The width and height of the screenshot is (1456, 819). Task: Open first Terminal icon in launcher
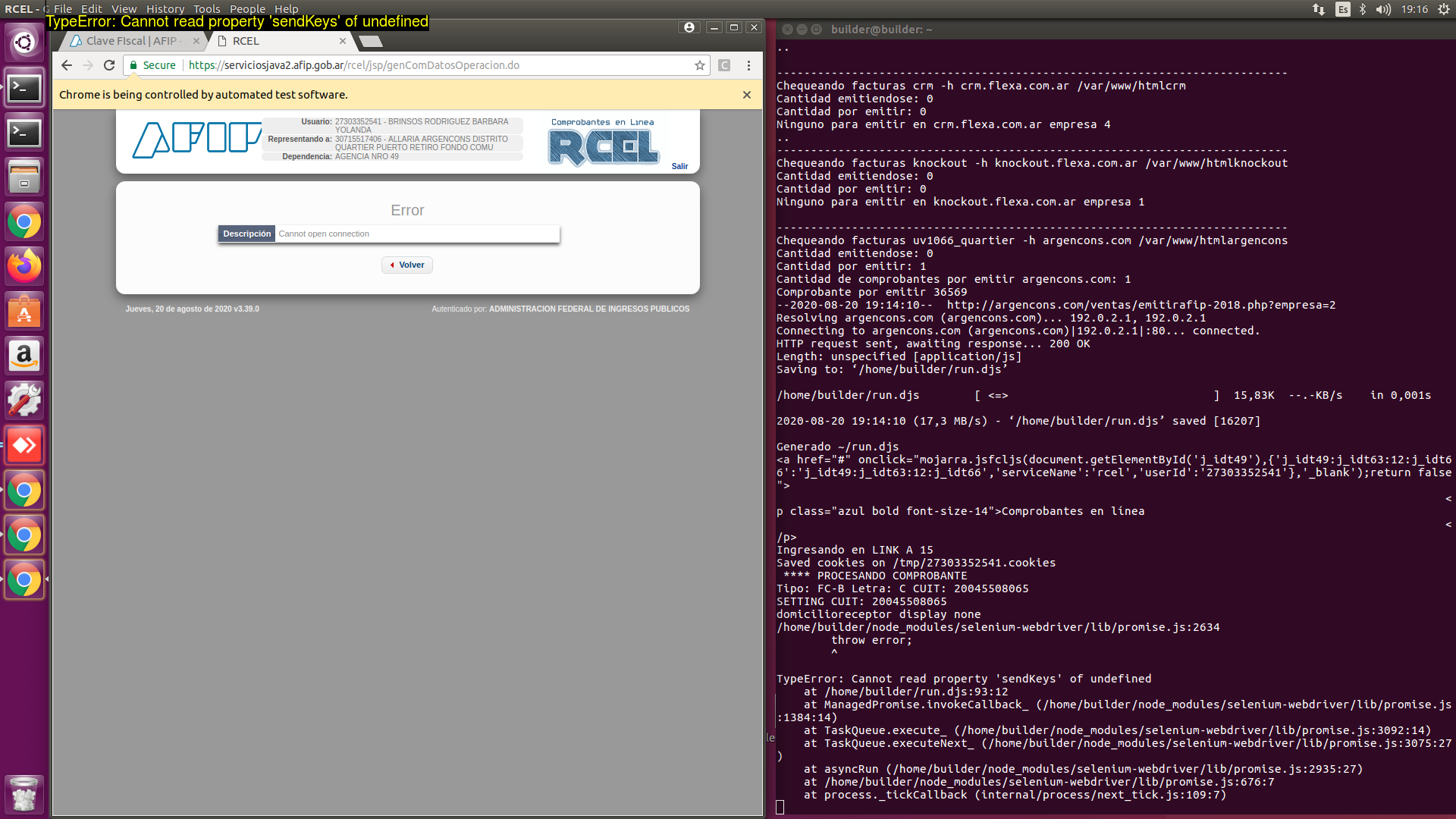point(24,88)
